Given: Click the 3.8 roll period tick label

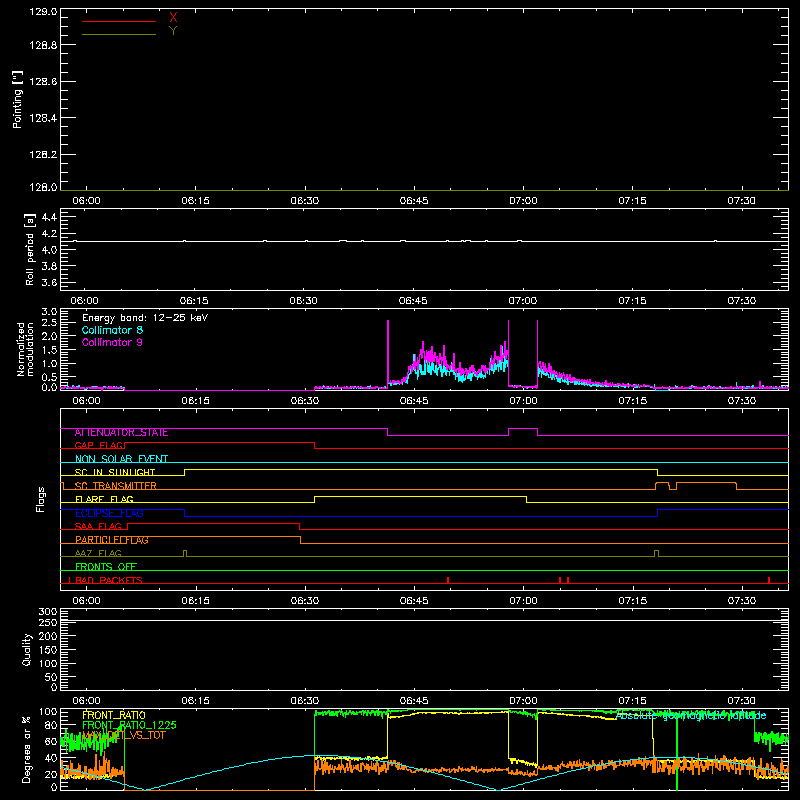Looking at the screenshot, I should pyautogui.click(x=49, y=266).
